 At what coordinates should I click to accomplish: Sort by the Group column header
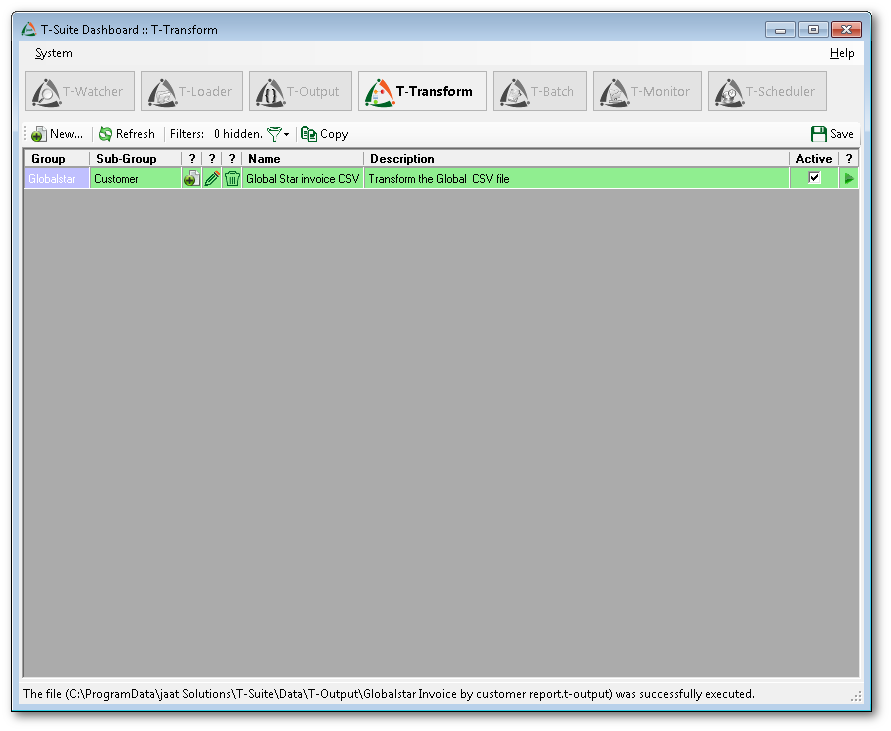56,159
